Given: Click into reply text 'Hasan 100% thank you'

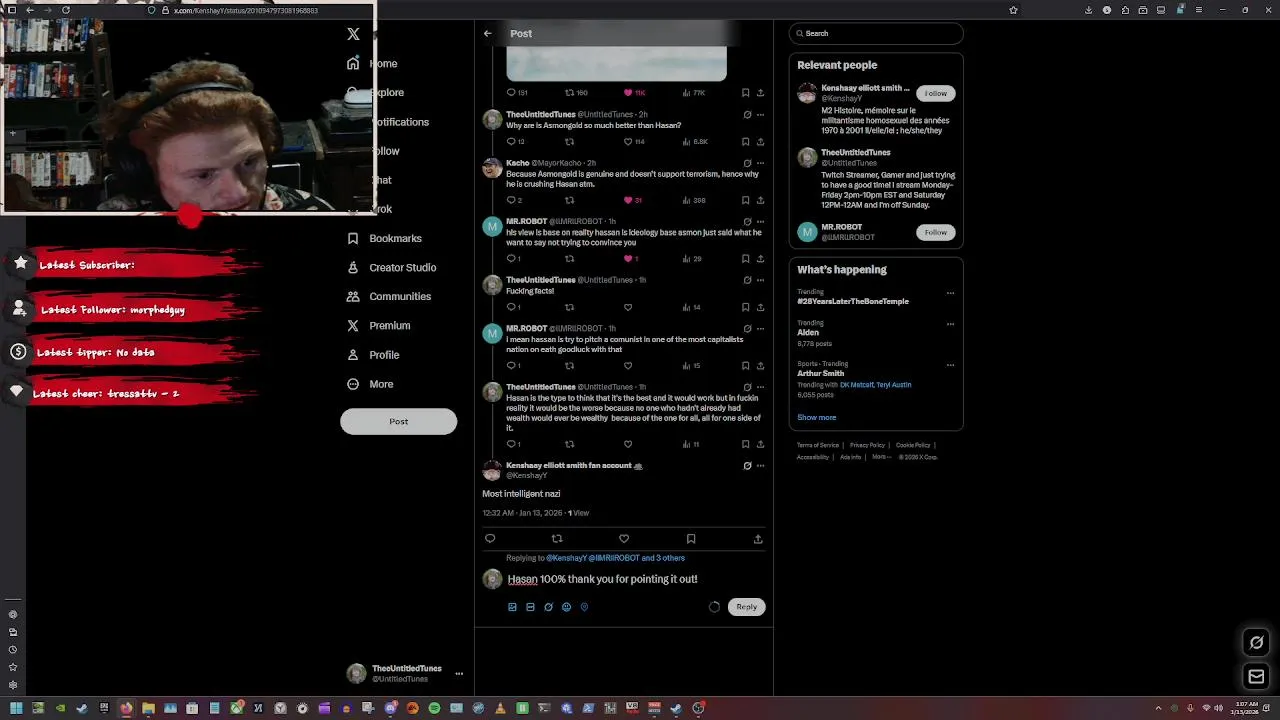Looking at the screenshot, I should [602, 579].
